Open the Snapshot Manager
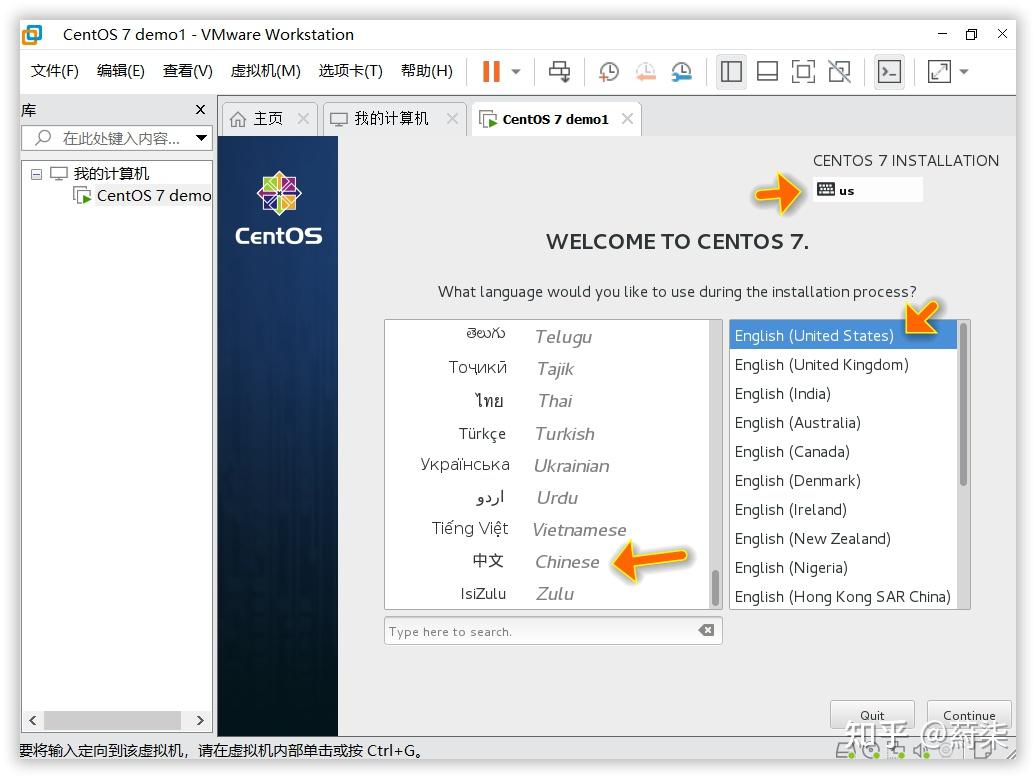The width and height of the screenshot is (1036, 779). [684, 71]
